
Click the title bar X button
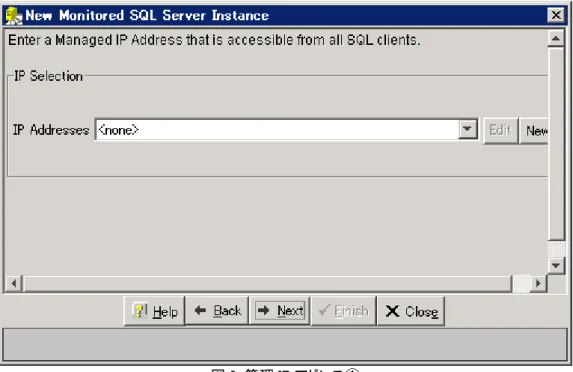click(556, 15)
